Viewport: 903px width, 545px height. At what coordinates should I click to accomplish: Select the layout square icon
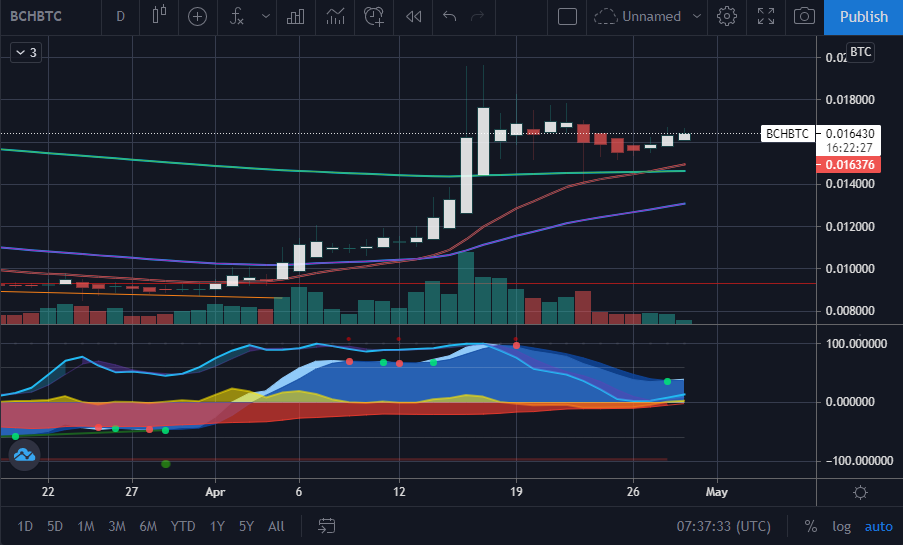(567, 16)
